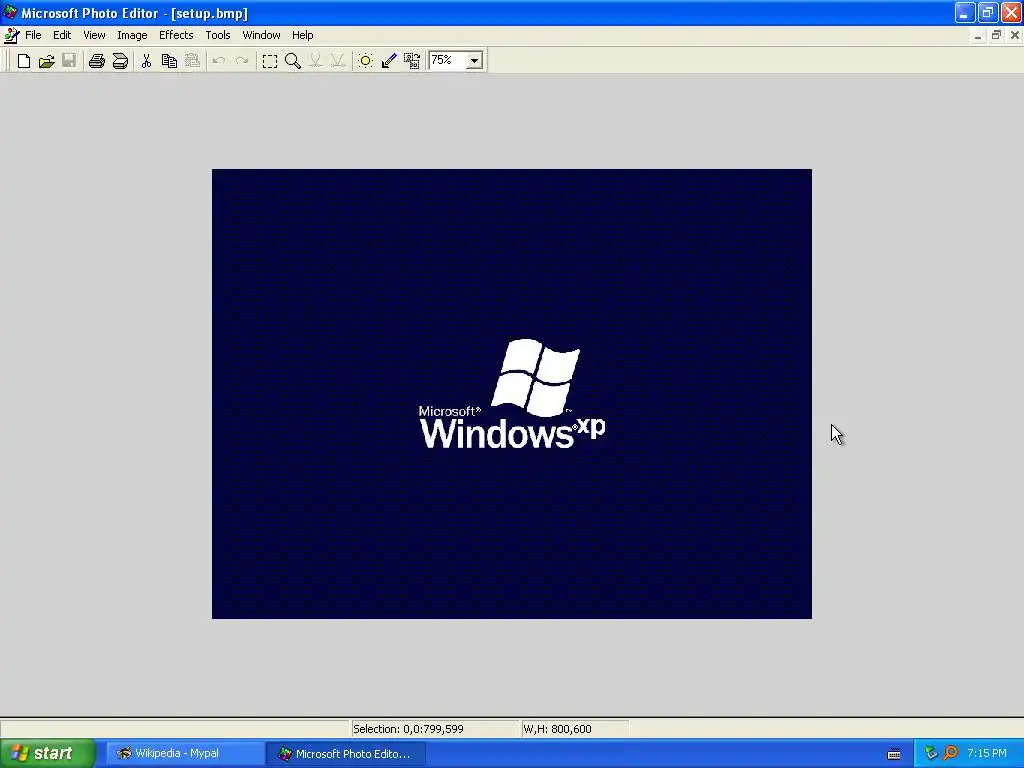This screenshot has height=768, width=1024.
Task: Click the grayed Smudge tool icon
Action: [315, 61]
